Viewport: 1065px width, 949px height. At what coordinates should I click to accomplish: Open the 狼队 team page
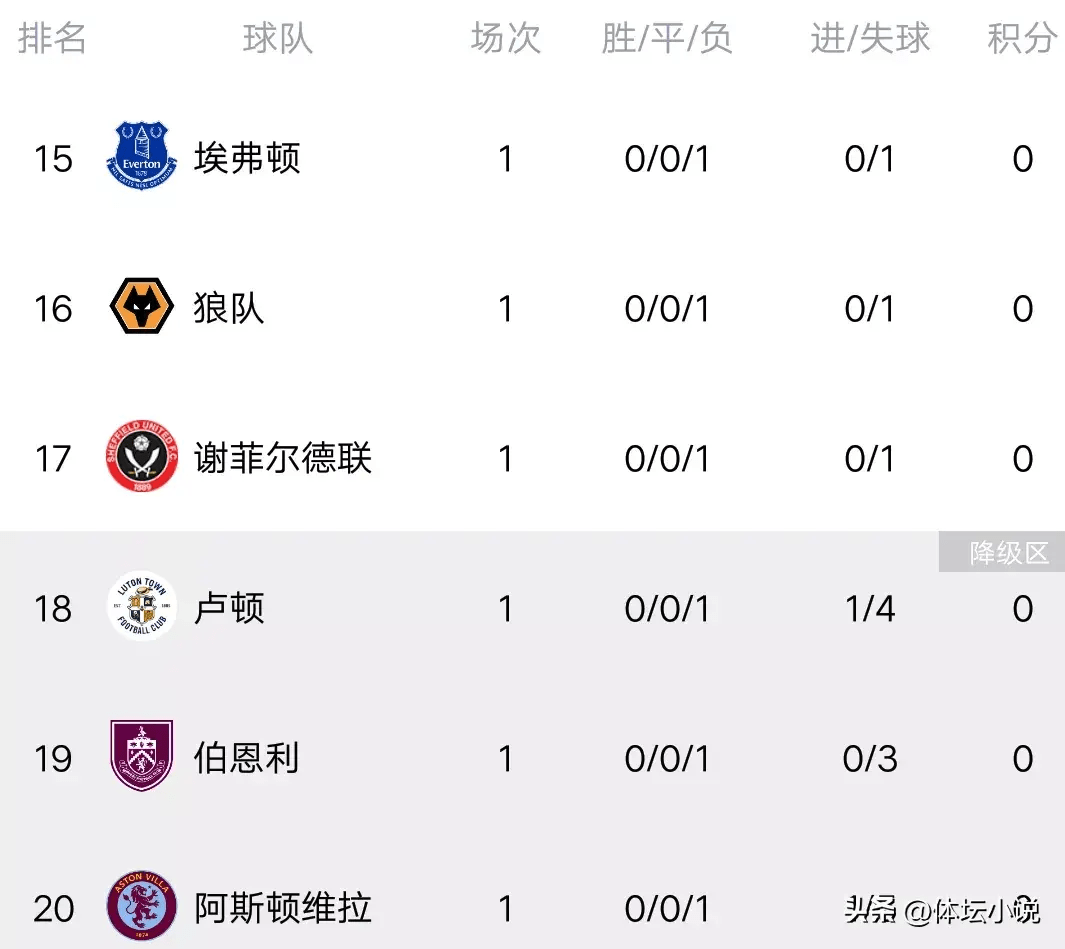229,308
